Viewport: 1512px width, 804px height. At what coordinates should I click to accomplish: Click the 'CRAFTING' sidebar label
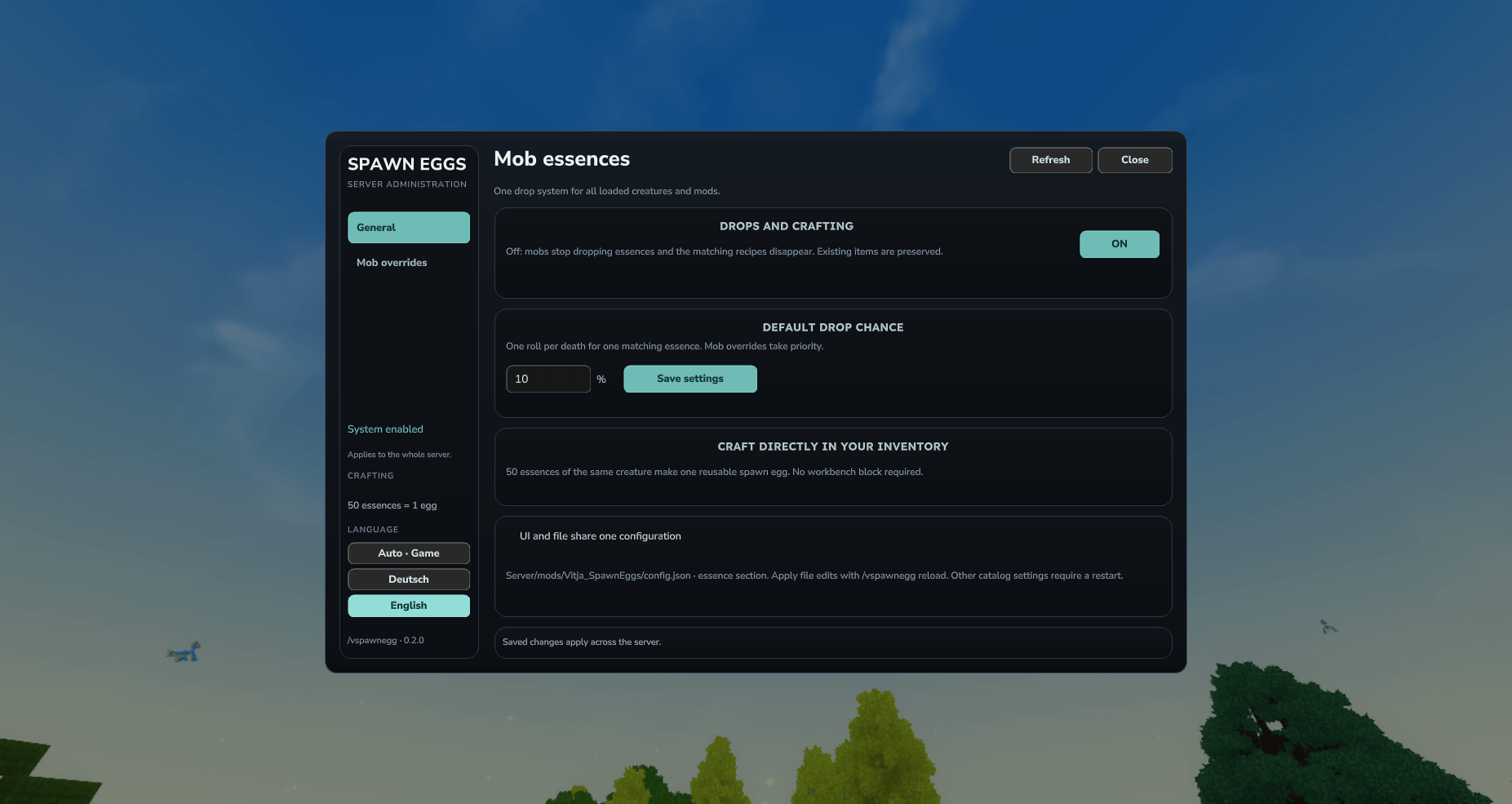pos(370,476)
